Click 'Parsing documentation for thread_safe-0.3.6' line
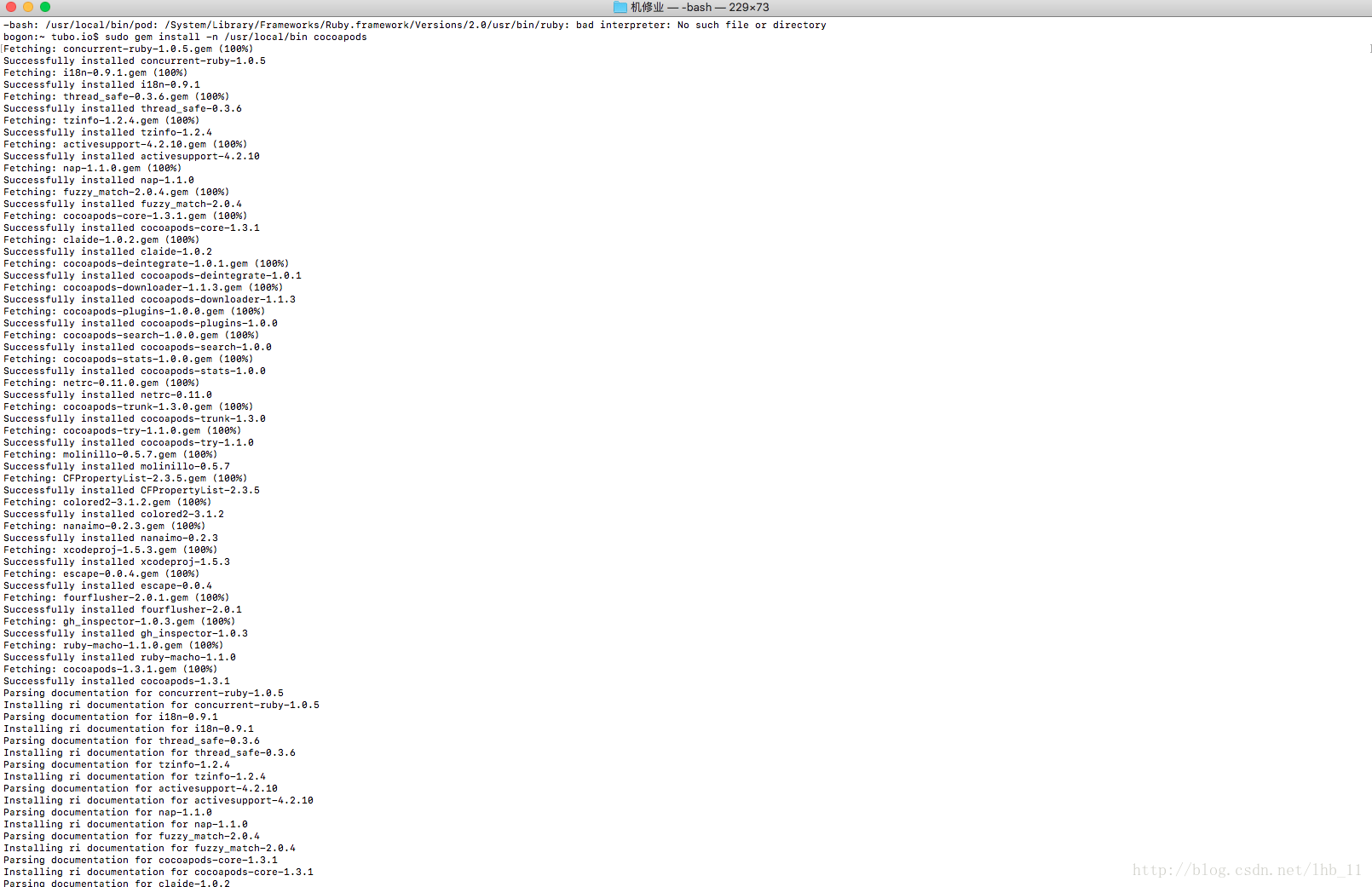Viewport: 1372px width, 887px height. pyautogui.click(x=131, y=740)
